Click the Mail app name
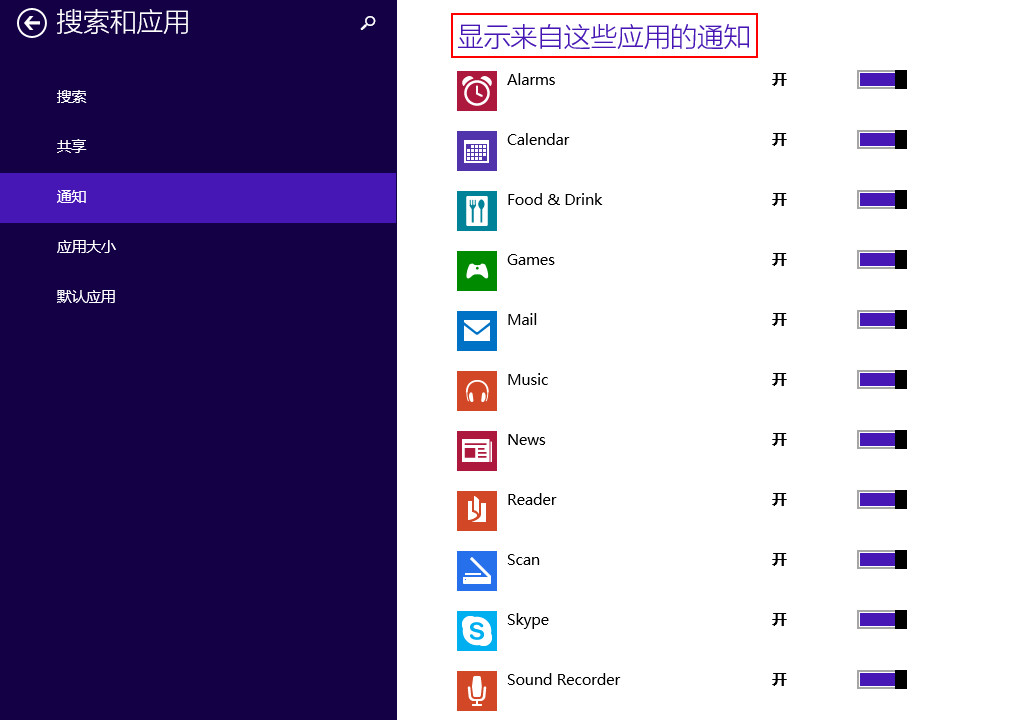This screenshot has height=720, width=1018. tap(522, 319)
